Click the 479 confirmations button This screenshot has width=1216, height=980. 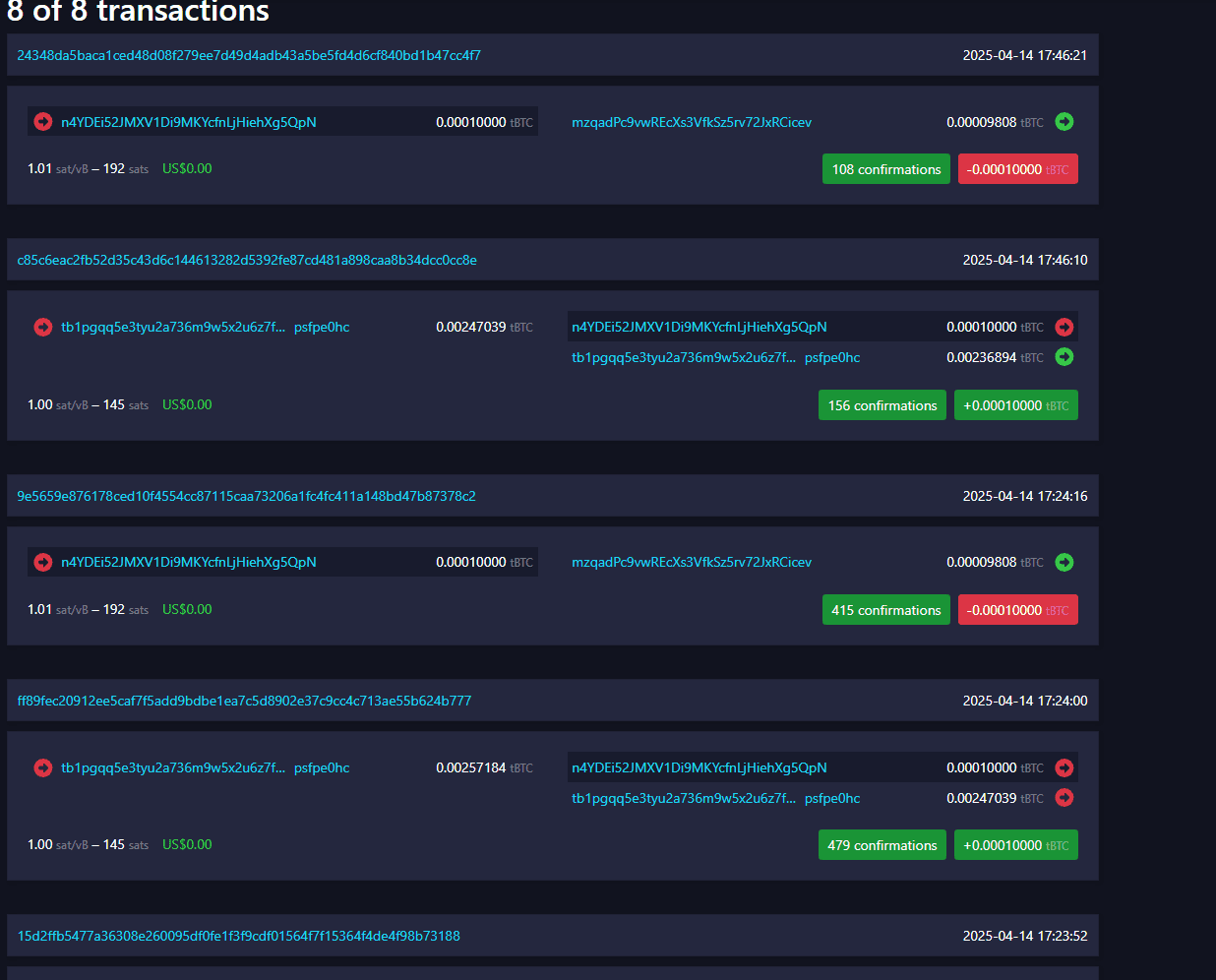(x=882, y=845)
